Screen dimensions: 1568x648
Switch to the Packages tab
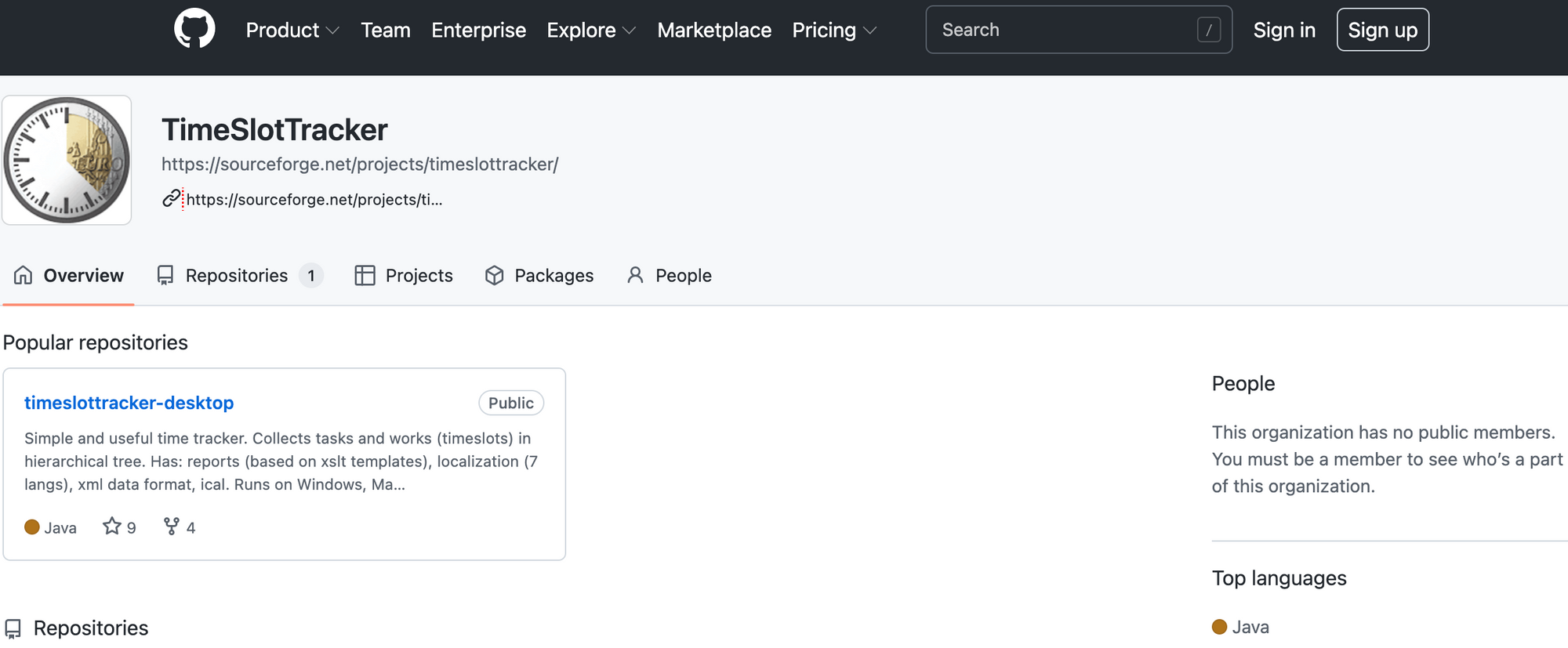[x=539, y=275]
